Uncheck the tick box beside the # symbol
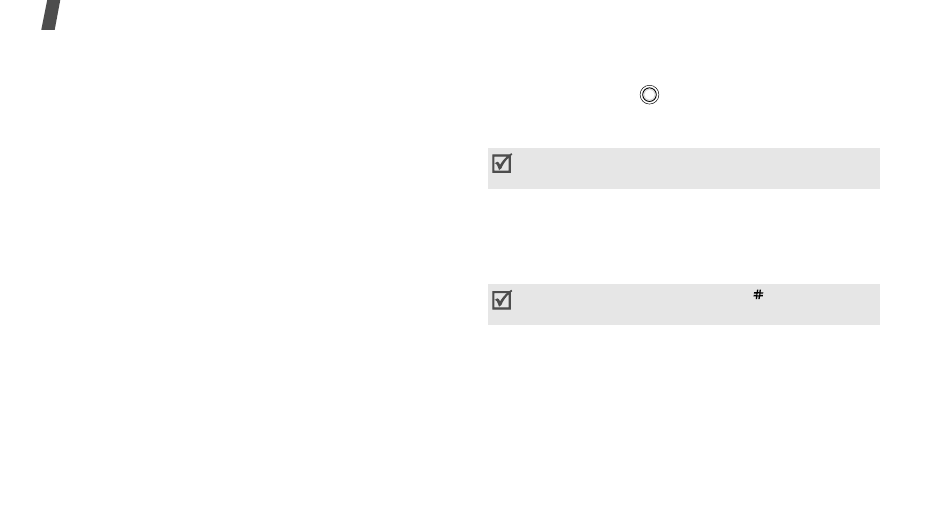Screen dimensions: 936x510 502,300
